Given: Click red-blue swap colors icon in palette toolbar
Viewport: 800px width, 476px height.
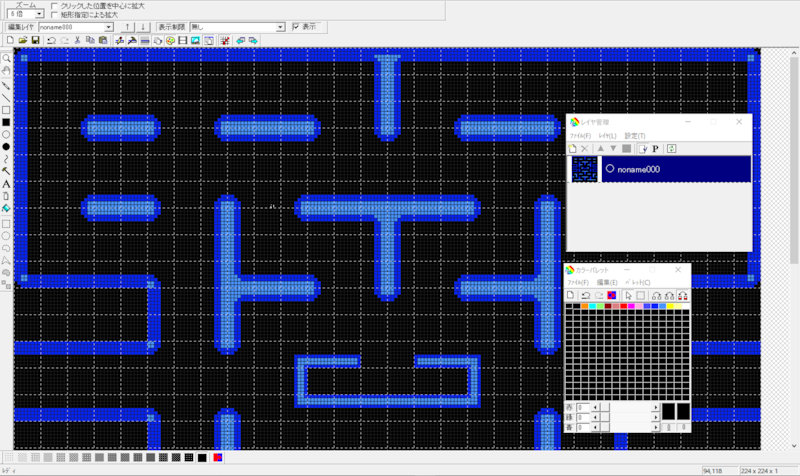Looking at the screenshot, I should pyautogui.click(x=612, y=295).
